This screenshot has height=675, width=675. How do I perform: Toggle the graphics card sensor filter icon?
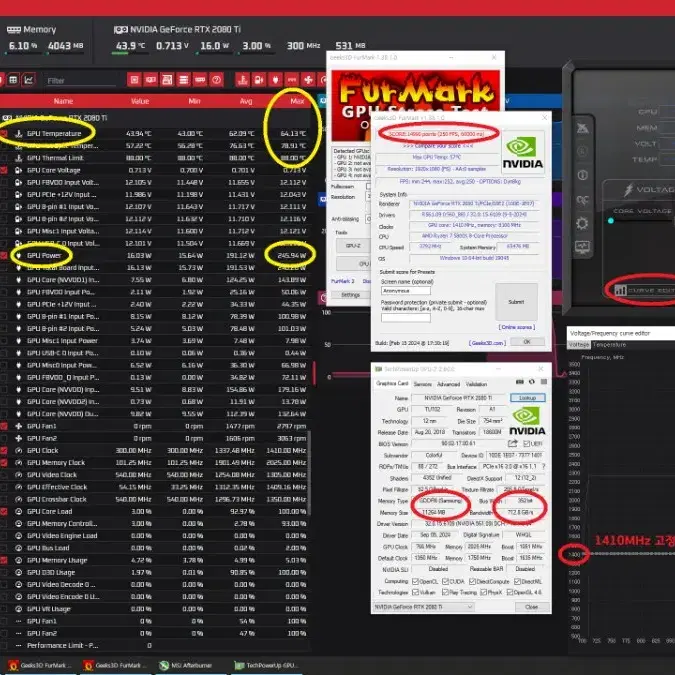pos(151,80)
